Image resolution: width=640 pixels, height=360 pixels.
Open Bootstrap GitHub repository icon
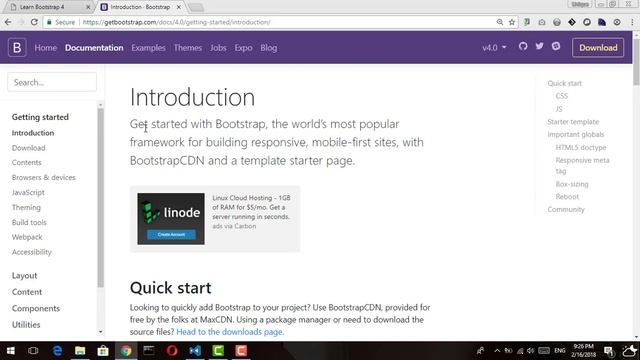(x=523, y=47)
